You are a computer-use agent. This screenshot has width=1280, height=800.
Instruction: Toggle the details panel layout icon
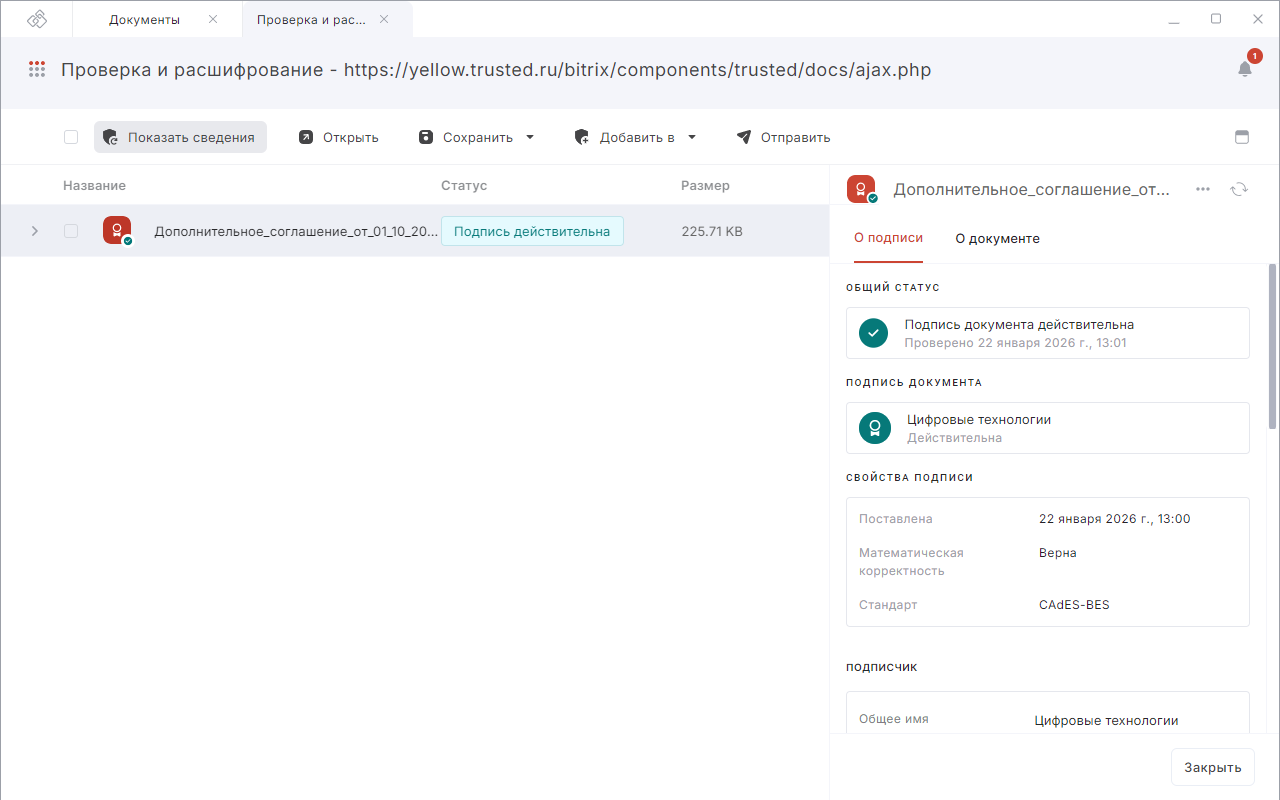(1242, 136)
